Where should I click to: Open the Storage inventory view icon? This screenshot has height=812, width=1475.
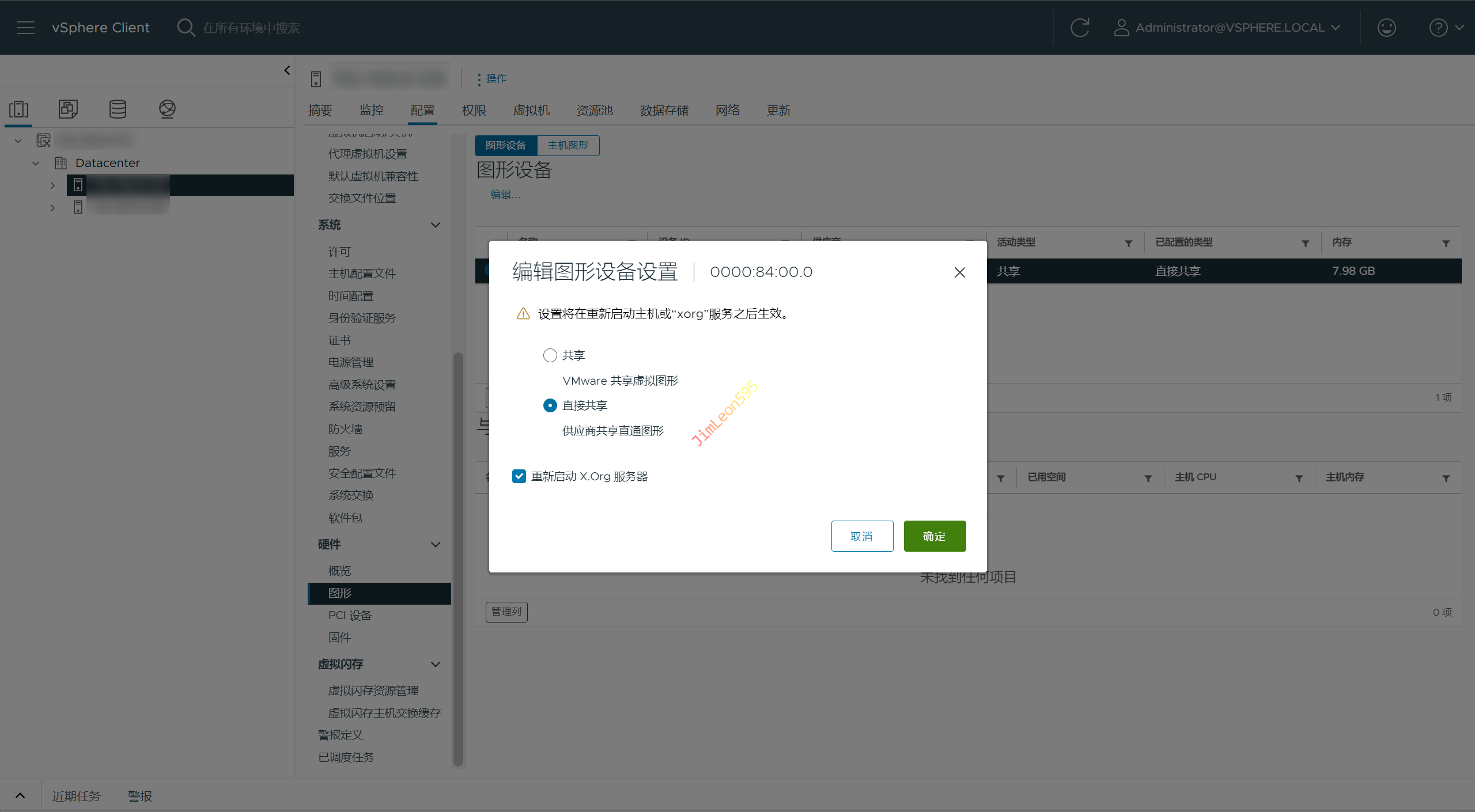118,109
